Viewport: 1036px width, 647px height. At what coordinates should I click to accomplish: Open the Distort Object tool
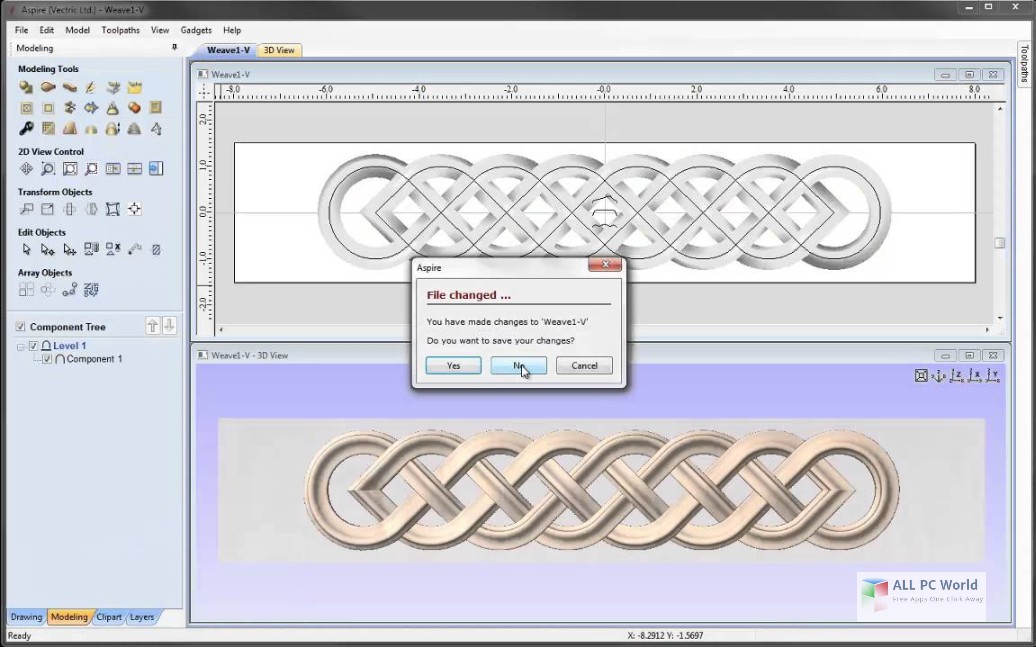[x=113, y=209]
